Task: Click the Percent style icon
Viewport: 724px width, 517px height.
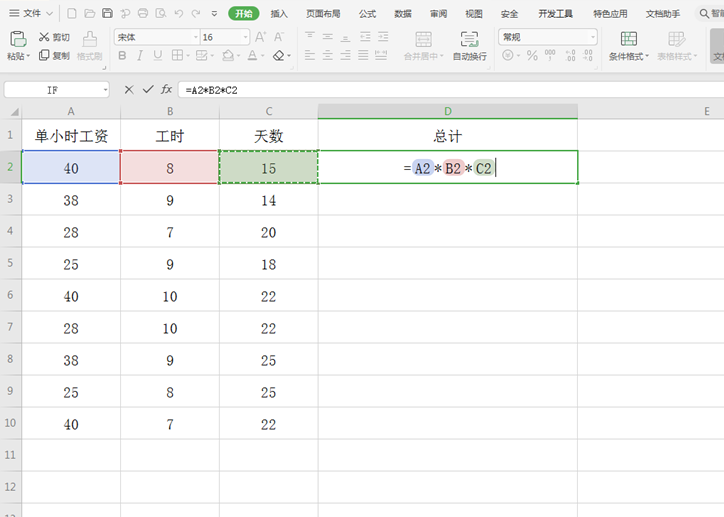Action: tap(532, 56)
